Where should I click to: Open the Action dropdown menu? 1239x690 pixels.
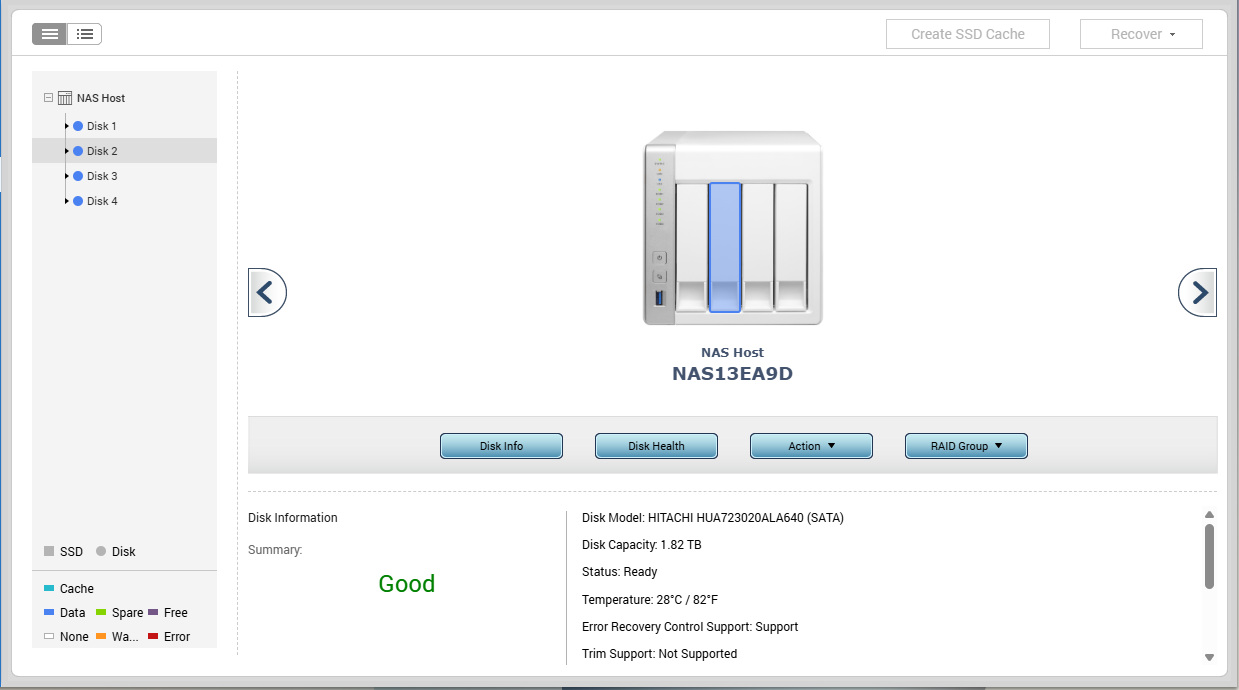click(811, 446)
